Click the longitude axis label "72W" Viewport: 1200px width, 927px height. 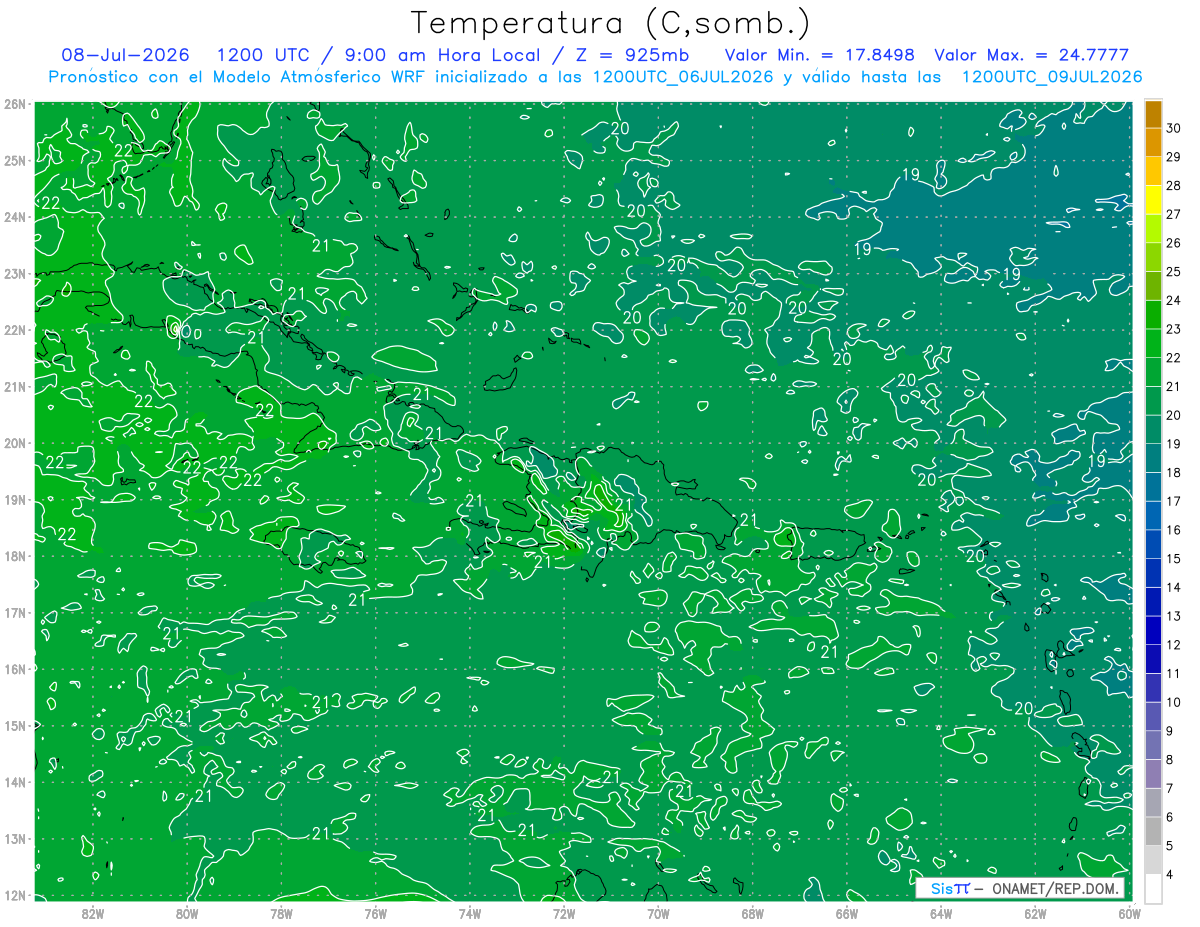pyautogui.click(x=563, y=913)
